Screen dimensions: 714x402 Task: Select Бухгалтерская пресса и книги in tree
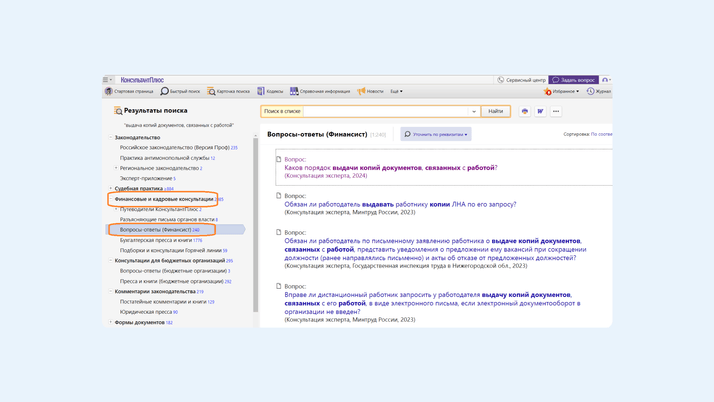pyautogui.click(x=160, y=240)
